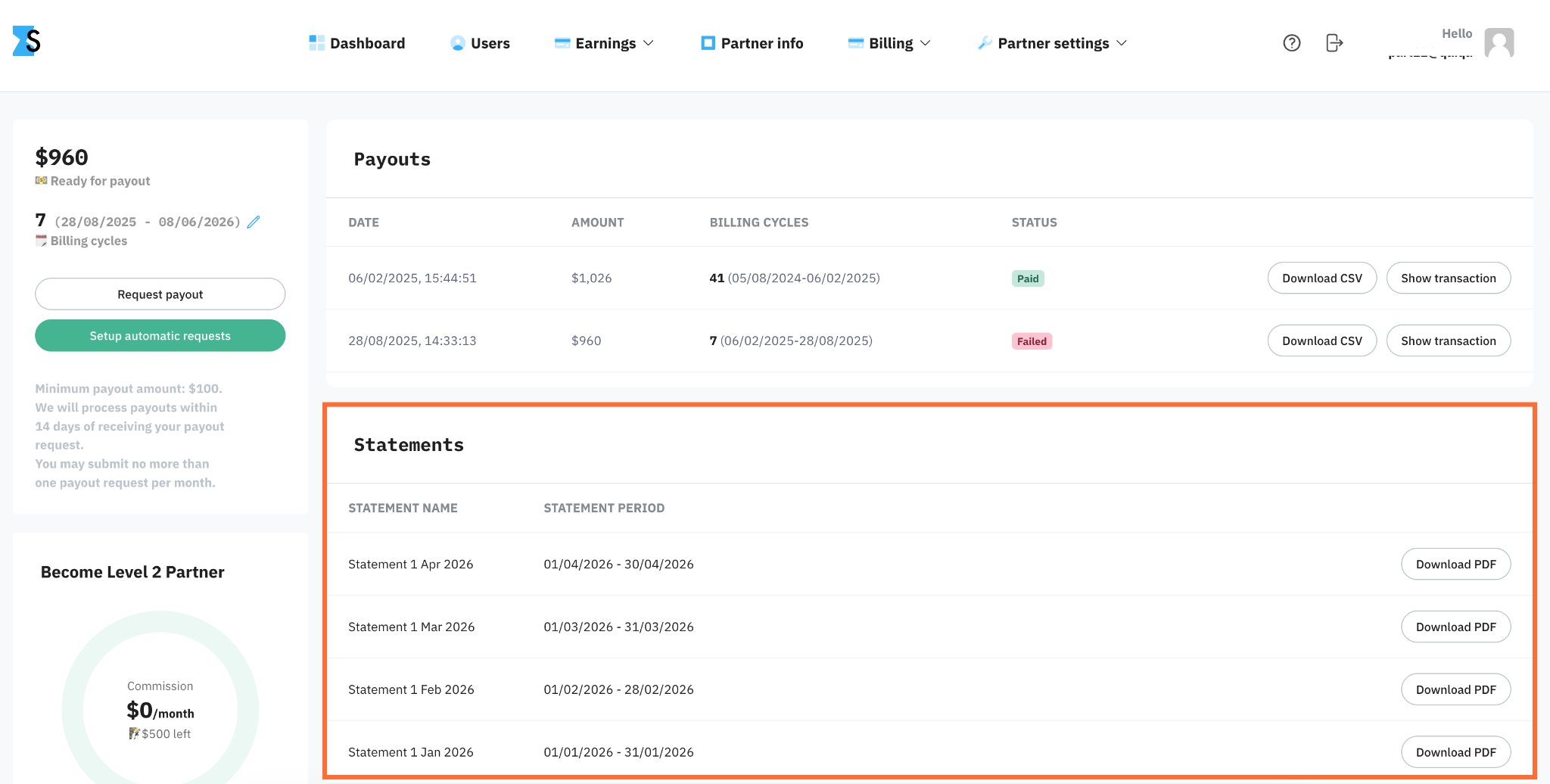Click the Dashboard grid icon
1550x784 pixels.
coord(316,43)
